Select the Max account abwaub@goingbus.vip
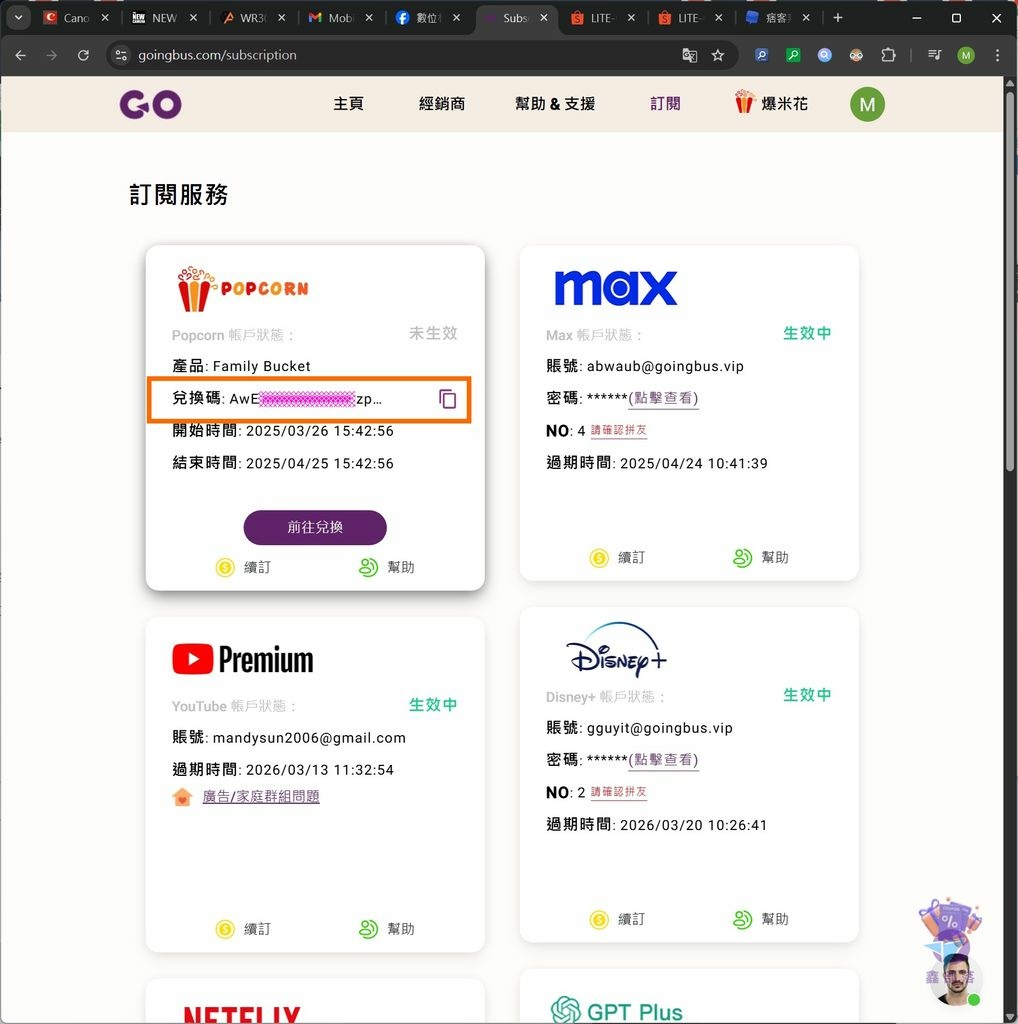The height and width of the screenshot is (1024, 1018). [665, 366]
